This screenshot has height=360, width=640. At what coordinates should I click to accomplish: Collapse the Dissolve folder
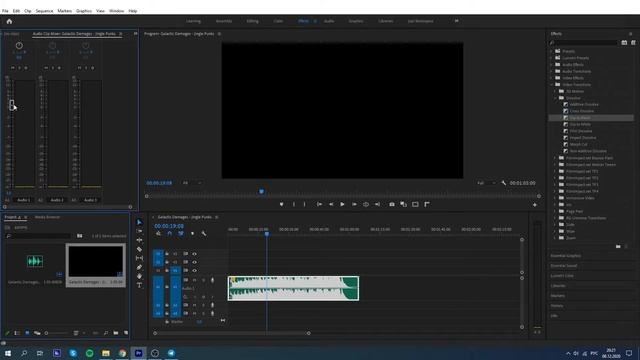click(x=555, y=98)
